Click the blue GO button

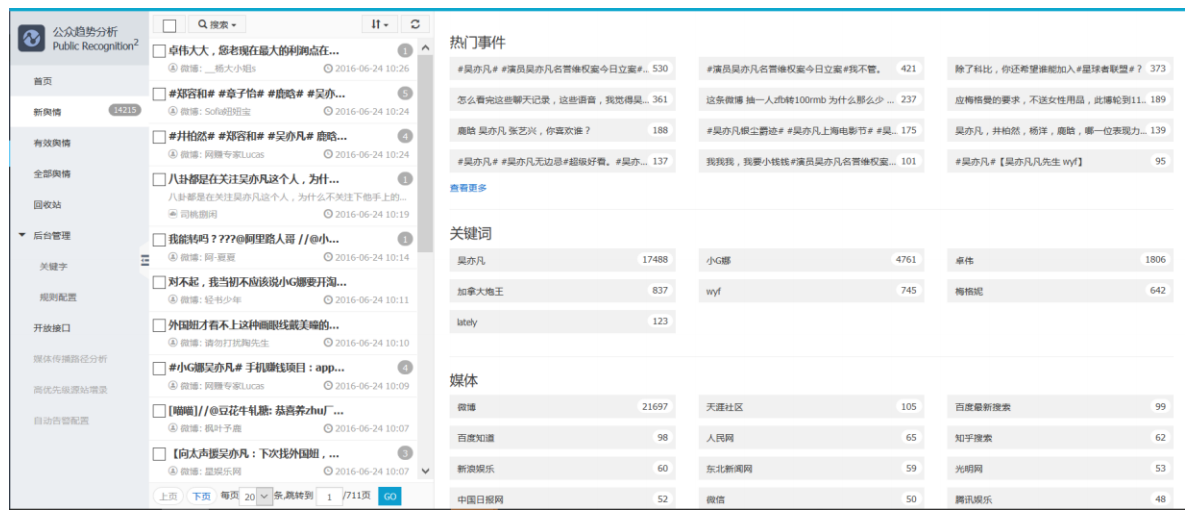[389, 496]
